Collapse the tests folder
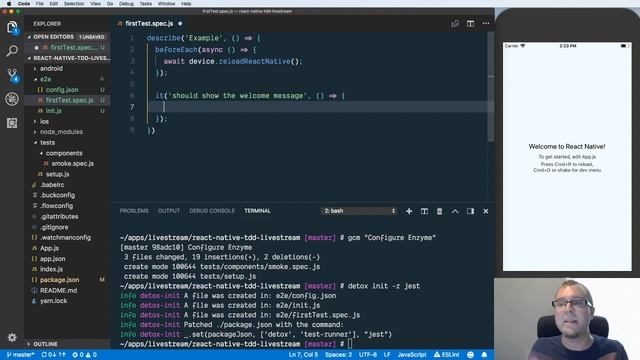The image size is (640, 360). tap(47, 142)
